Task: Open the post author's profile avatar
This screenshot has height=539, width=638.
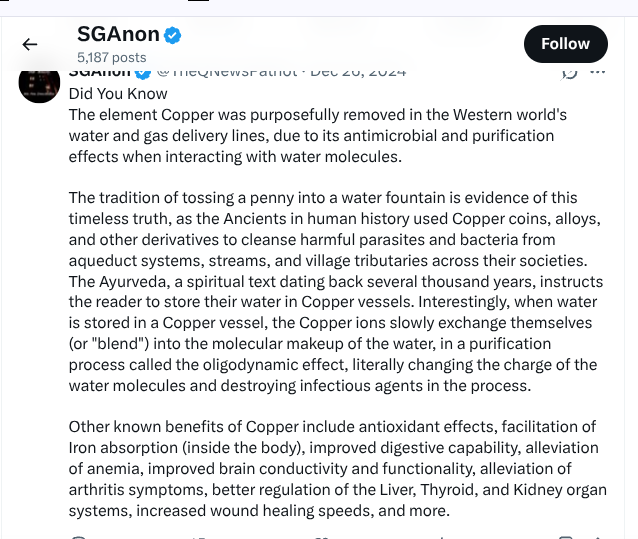Action: 39,82
